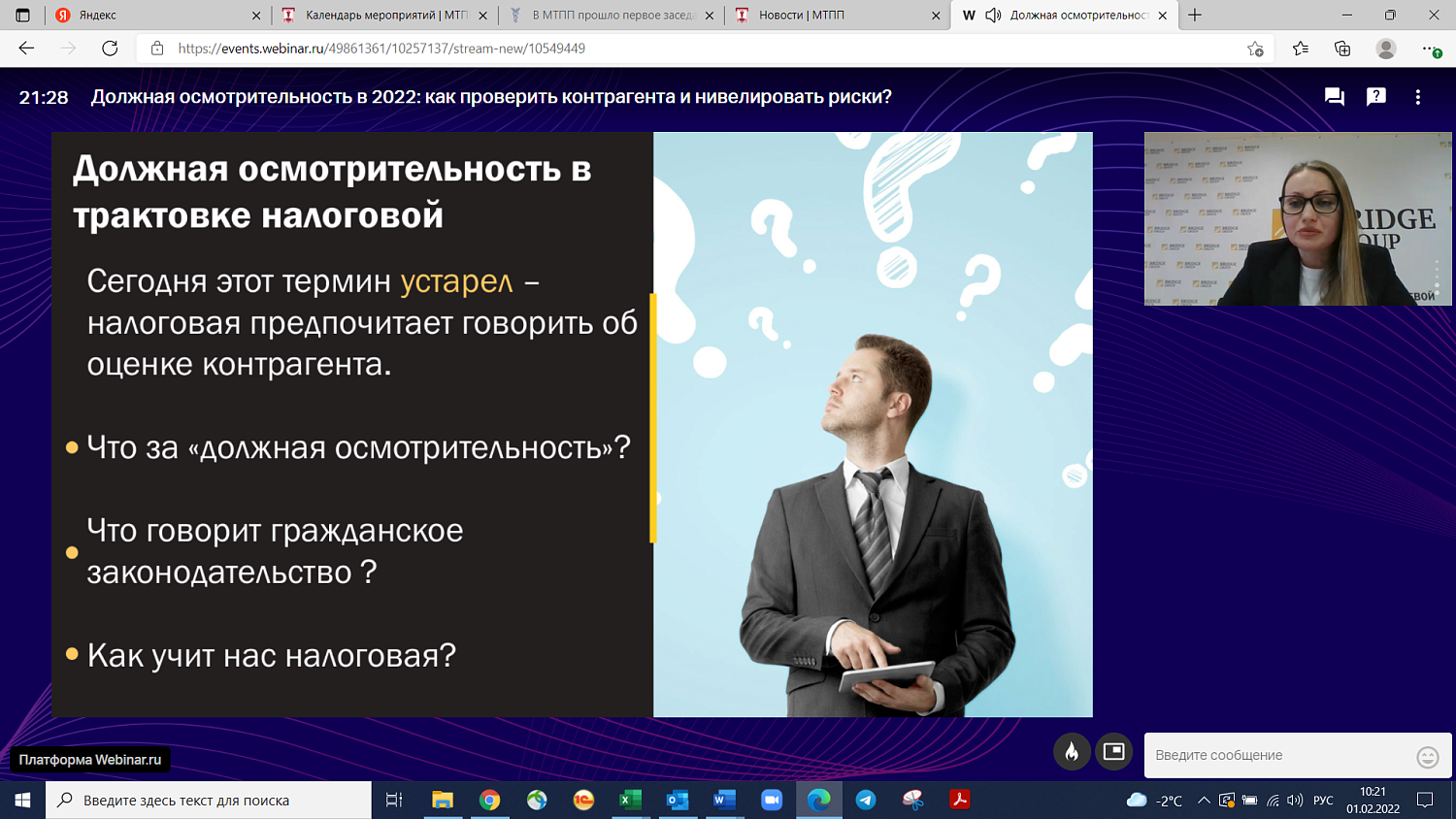Open Outlook from the taskbar
1456x819 pixels.
pos(678,801)
